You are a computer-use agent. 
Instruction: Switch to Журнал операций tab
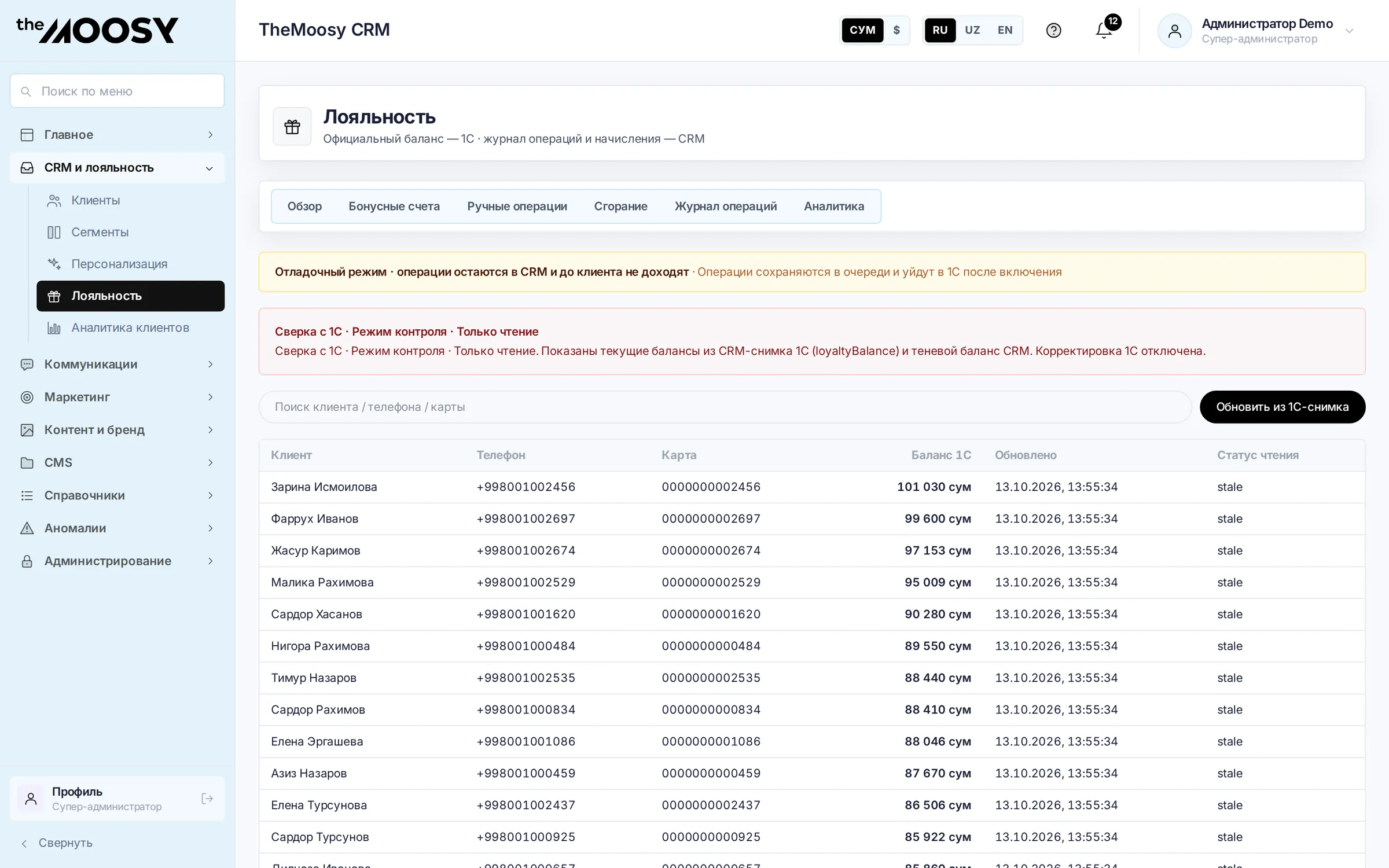point(725,207)
